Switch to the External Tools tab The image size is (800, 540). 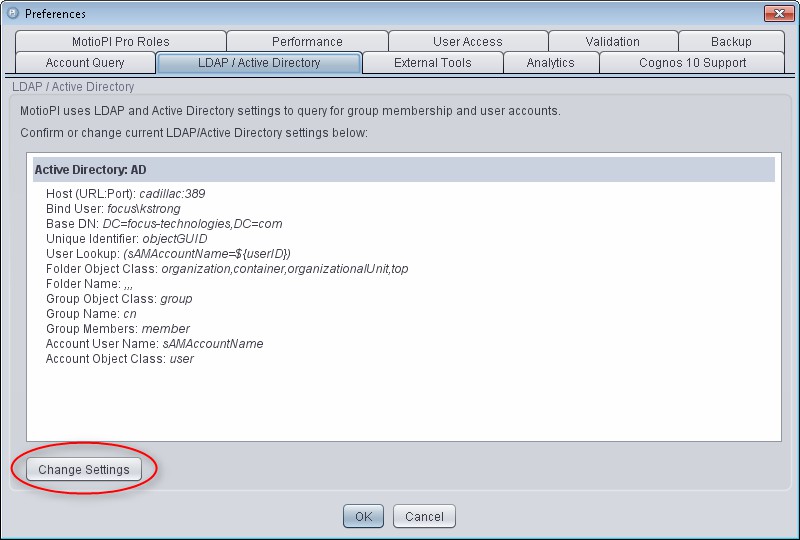[x=433, y=63]
